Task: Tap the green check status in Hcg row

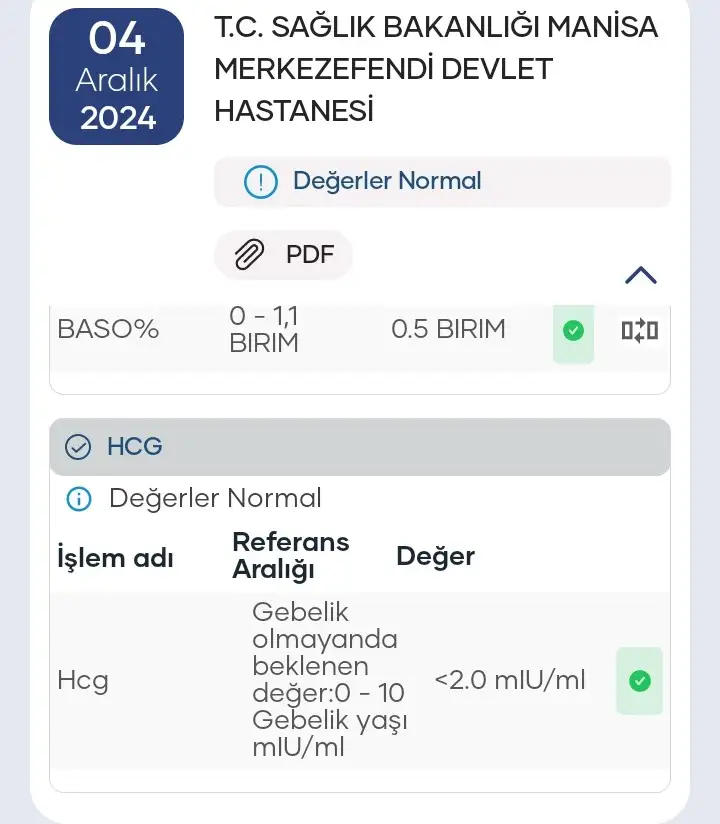Action: (639, 681)
